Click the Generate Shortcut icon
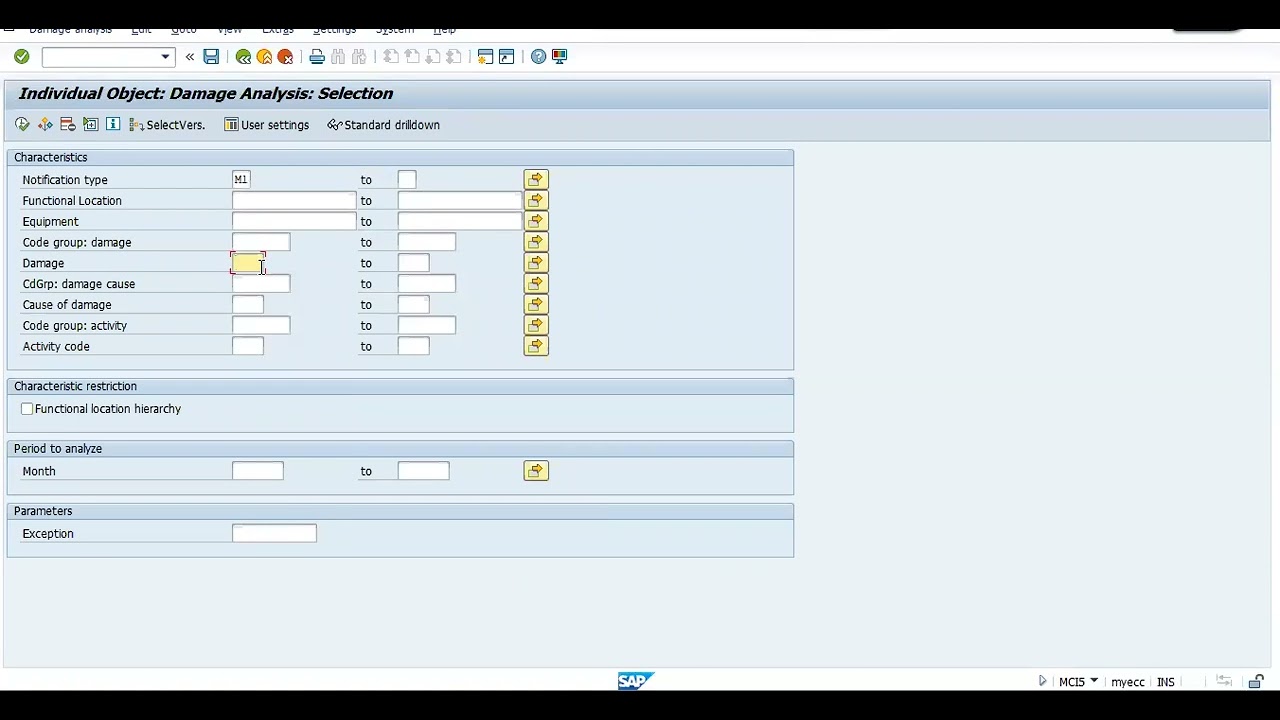 (506, 57)
